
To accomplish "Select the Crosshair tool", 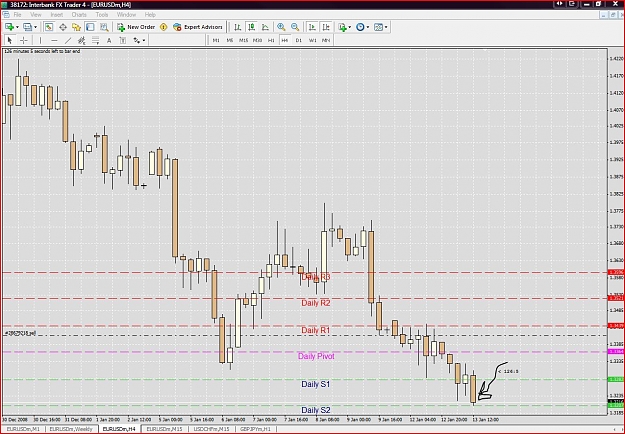I will 24,40.
